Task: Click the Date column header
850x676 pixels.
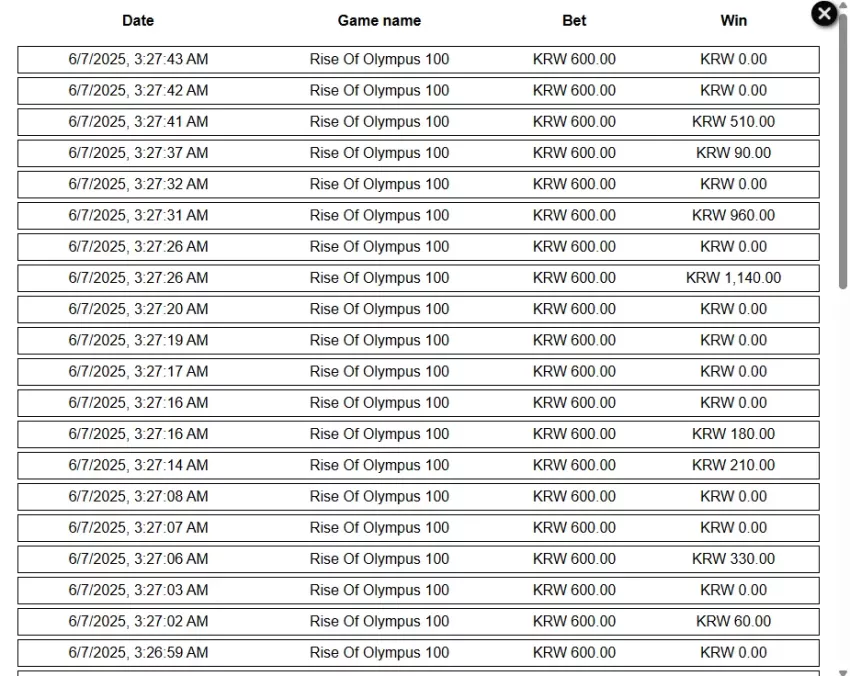Action: point(138,21)
